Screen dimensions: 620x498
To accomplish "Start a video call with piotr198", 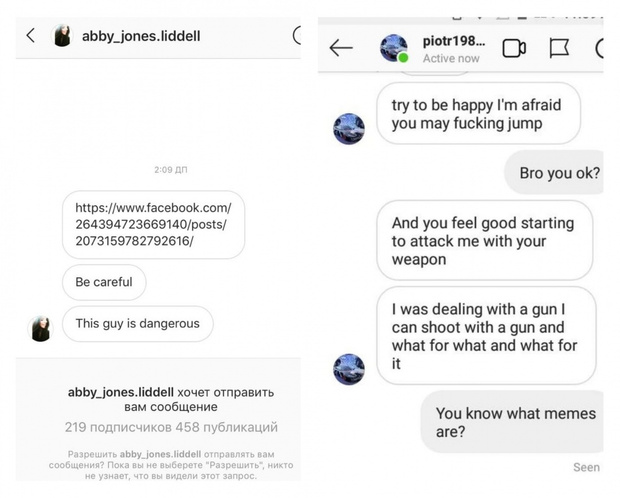I will [514, 48].
